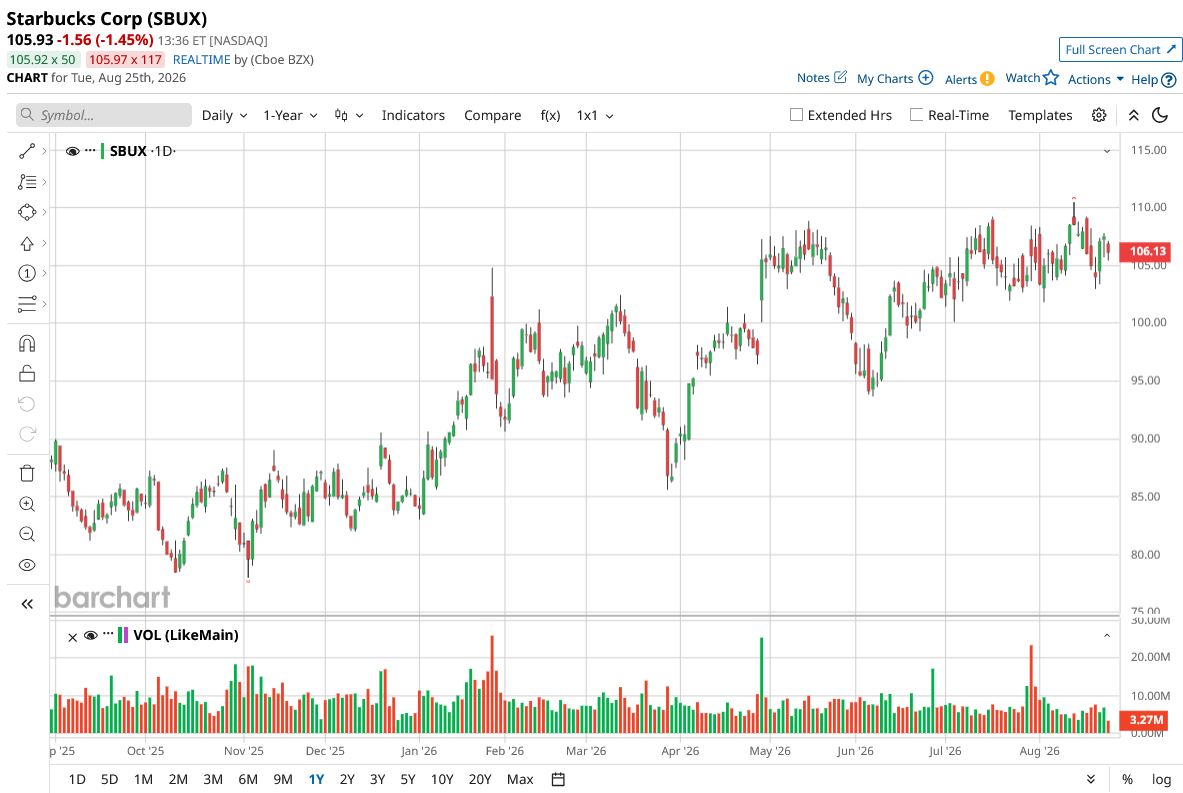Open the Templates menu
1183x793 pixels.
click(1040, 115)
